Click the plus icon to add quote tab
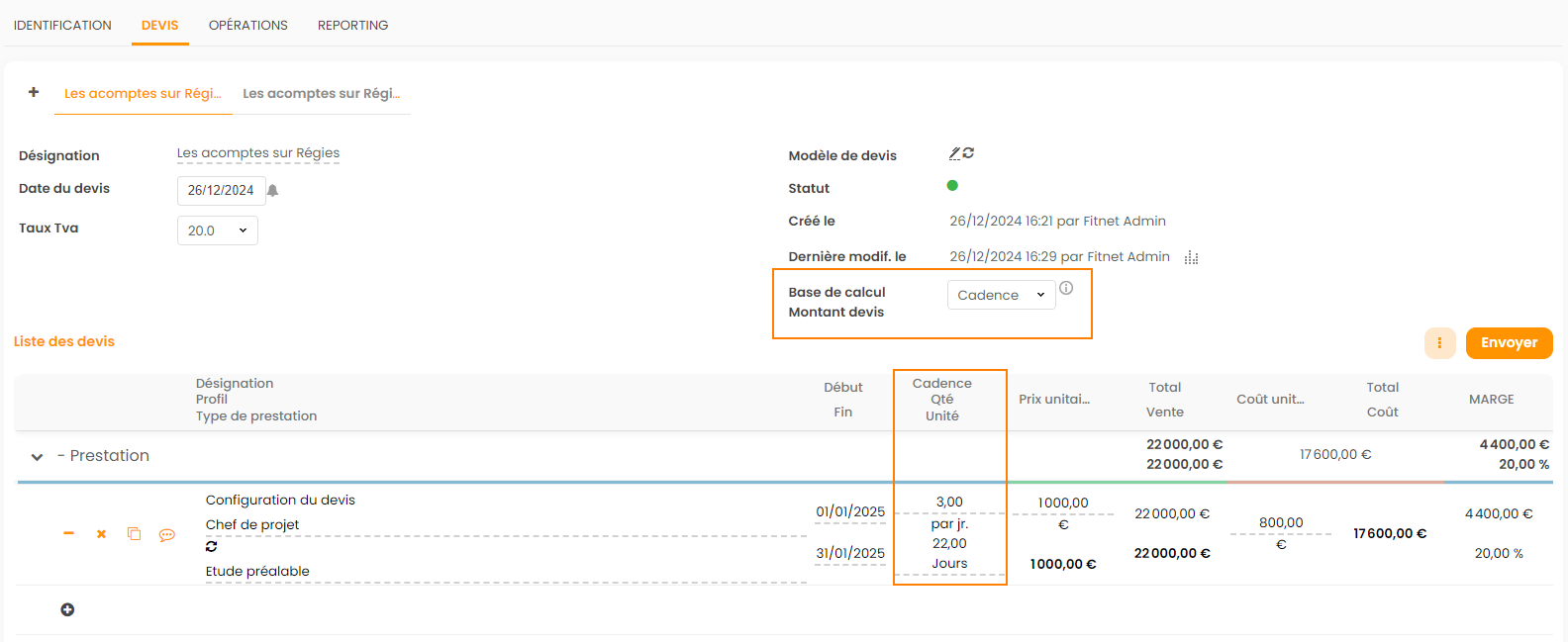This screenshot has width=1568, height=642. click(x=34, y=92)
